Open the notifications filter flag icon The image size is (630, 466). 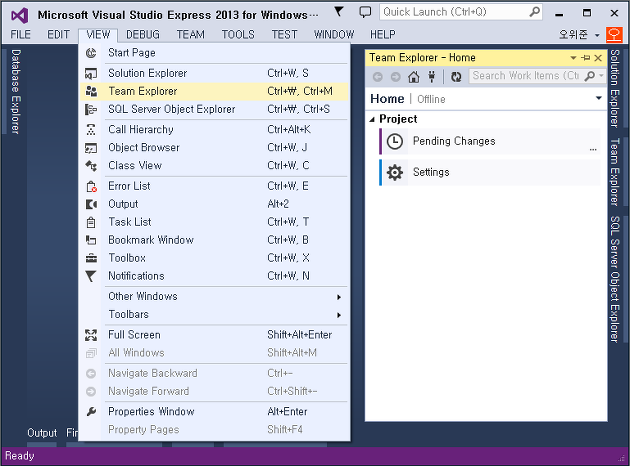pos(339,12)
